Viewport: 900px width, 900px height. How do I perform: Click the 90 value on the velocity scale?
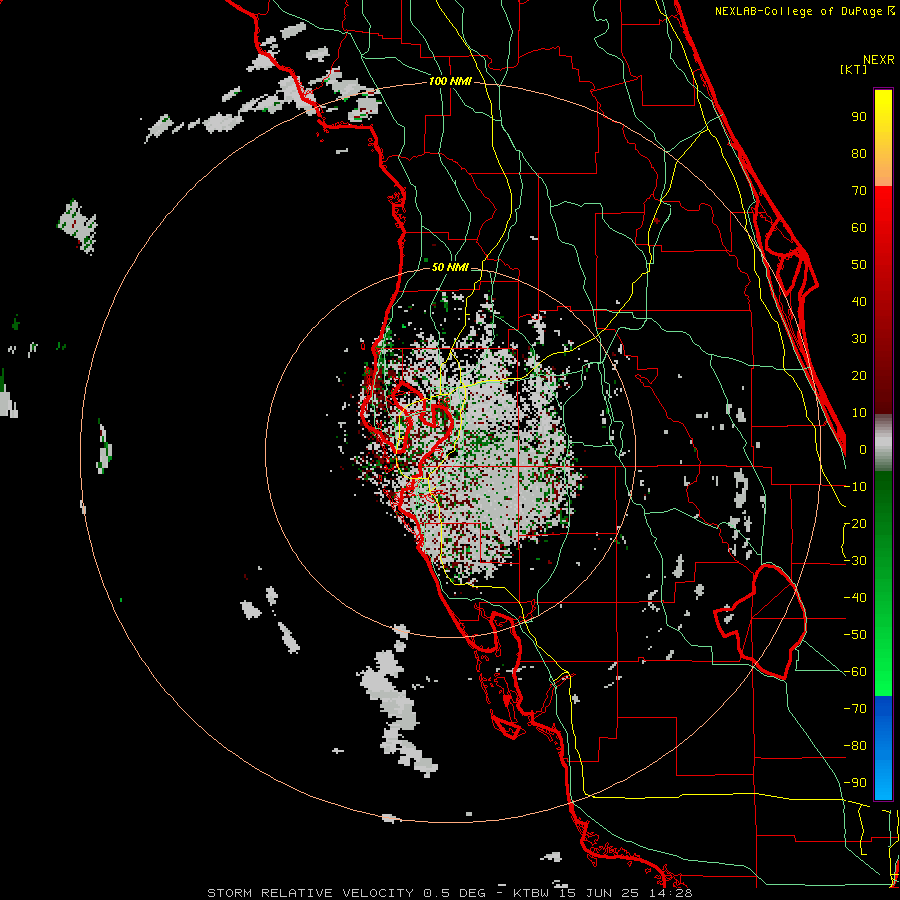(x=859, y=117)
